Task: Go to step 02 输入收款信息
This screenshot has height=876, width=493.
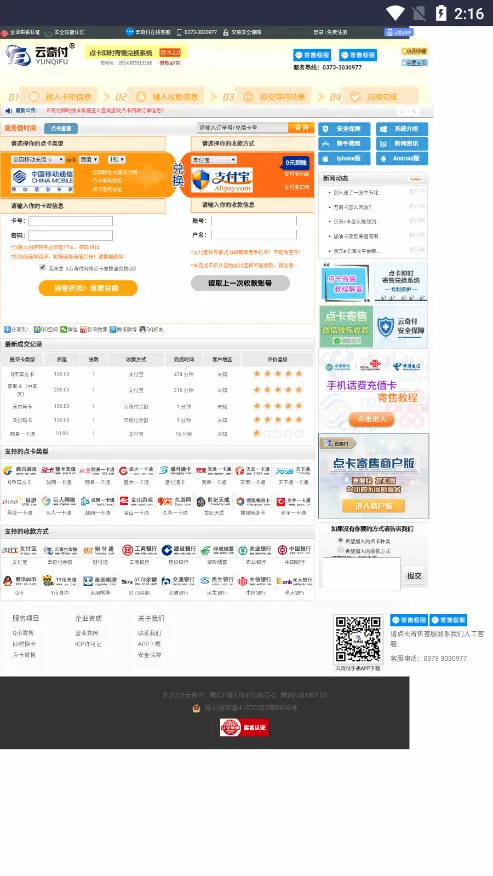Action: tap(159, 97)
